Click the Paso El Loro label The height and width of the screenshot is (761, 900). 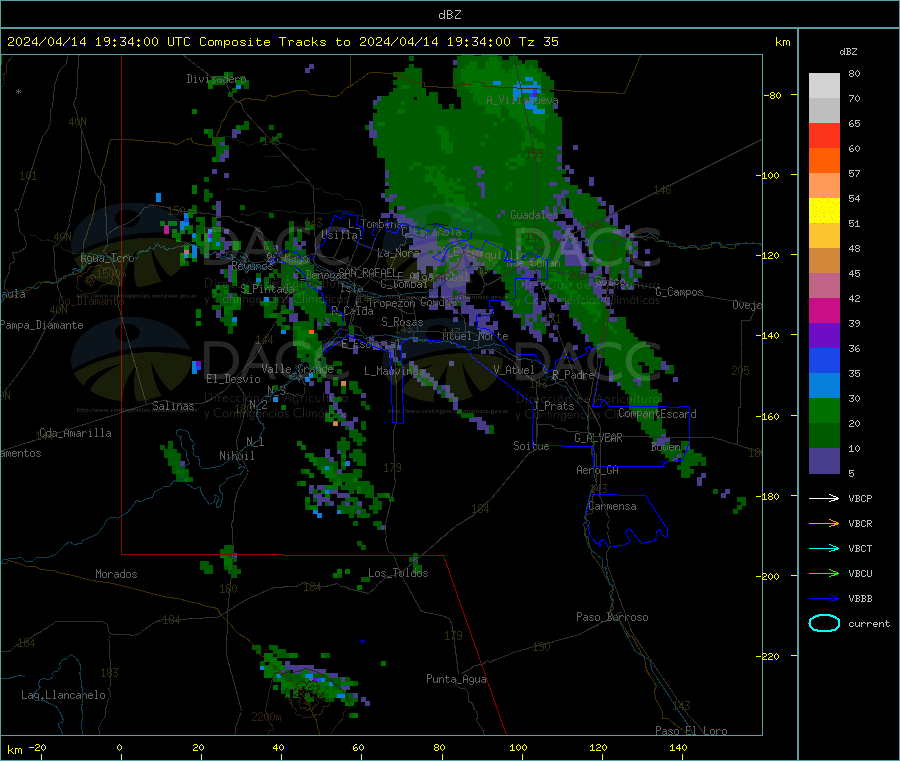[x=691, y=731]
